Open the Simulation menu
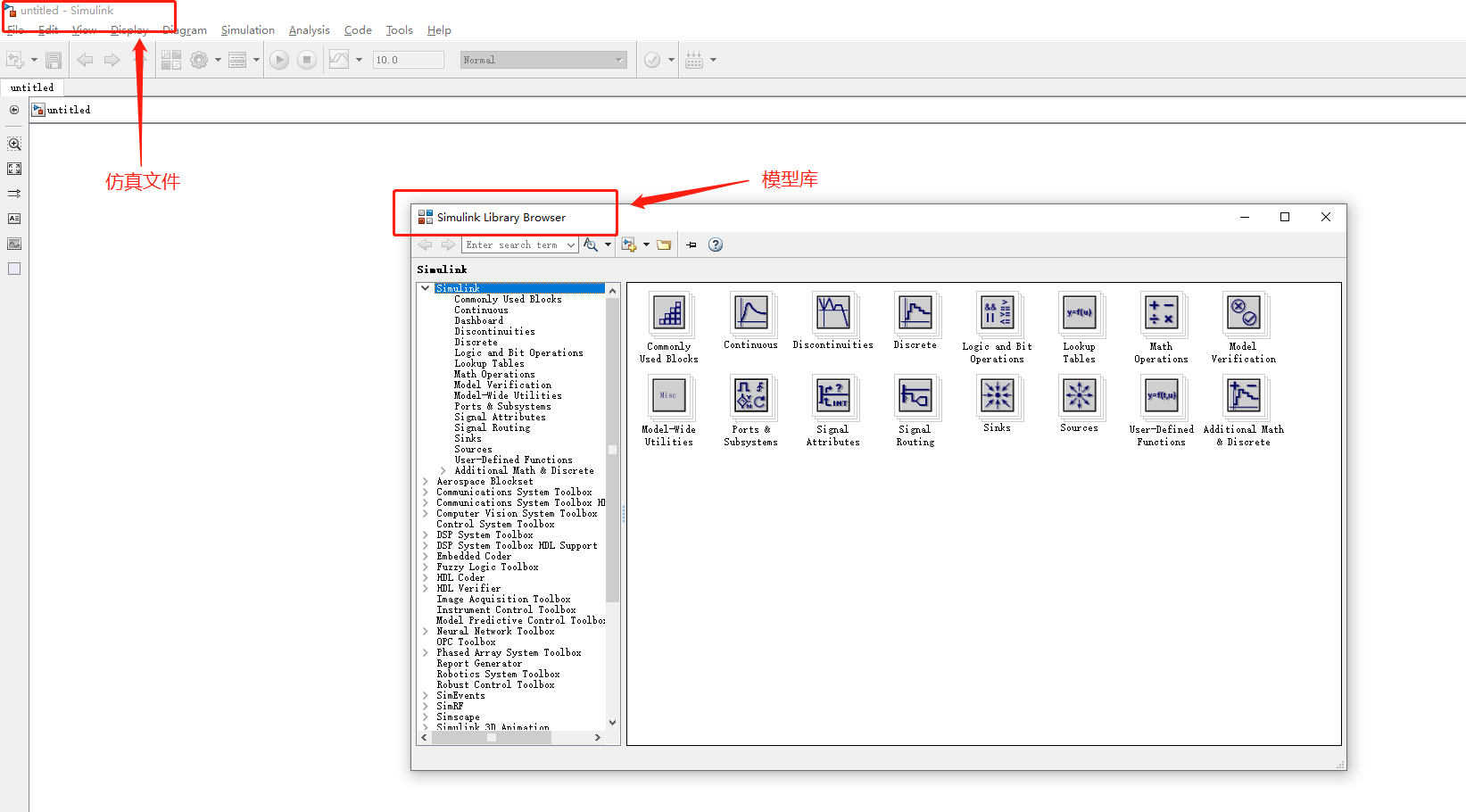 (248, 30)
